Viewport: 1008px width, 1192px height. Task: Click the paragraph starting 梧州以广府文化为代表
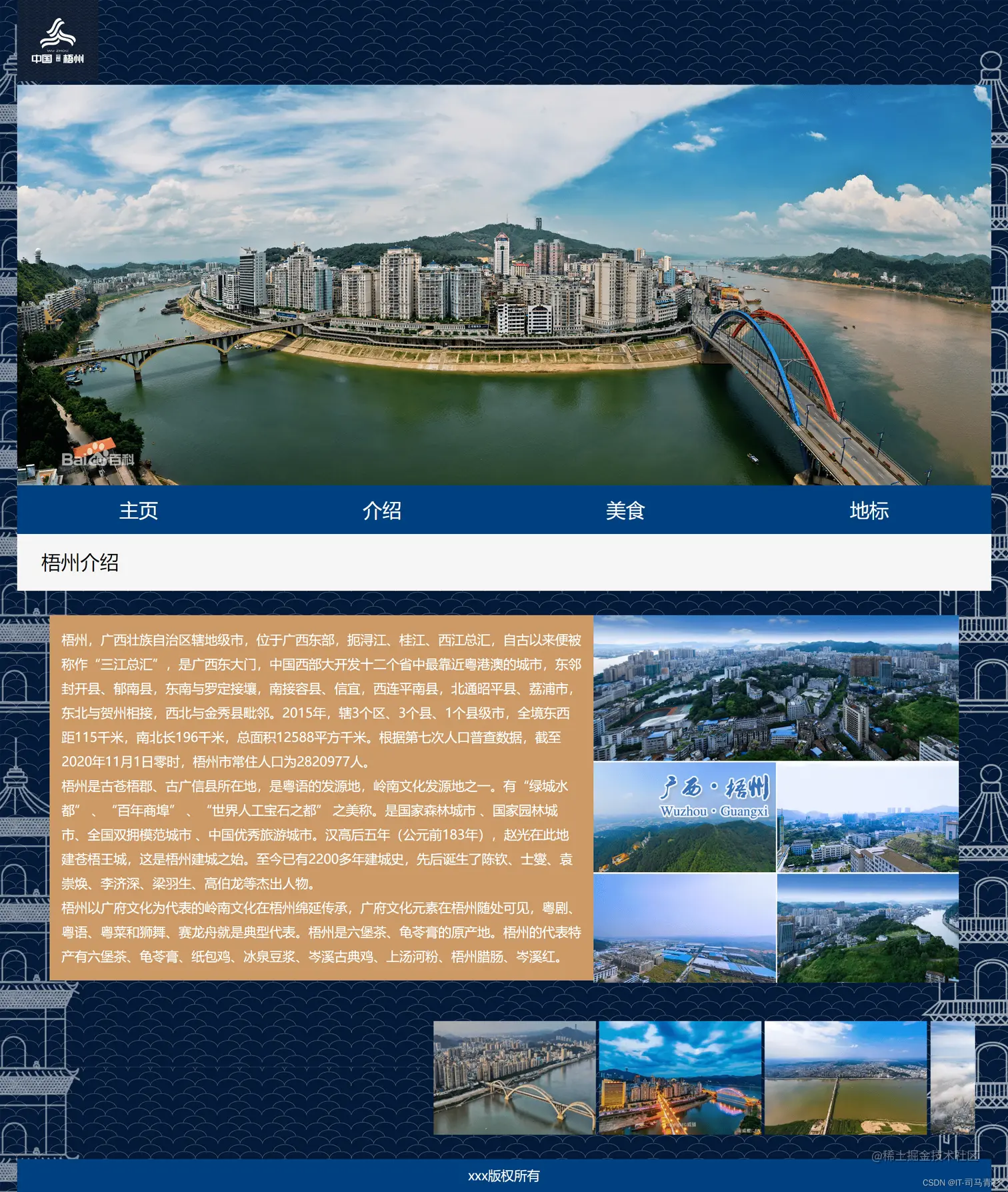321,932
